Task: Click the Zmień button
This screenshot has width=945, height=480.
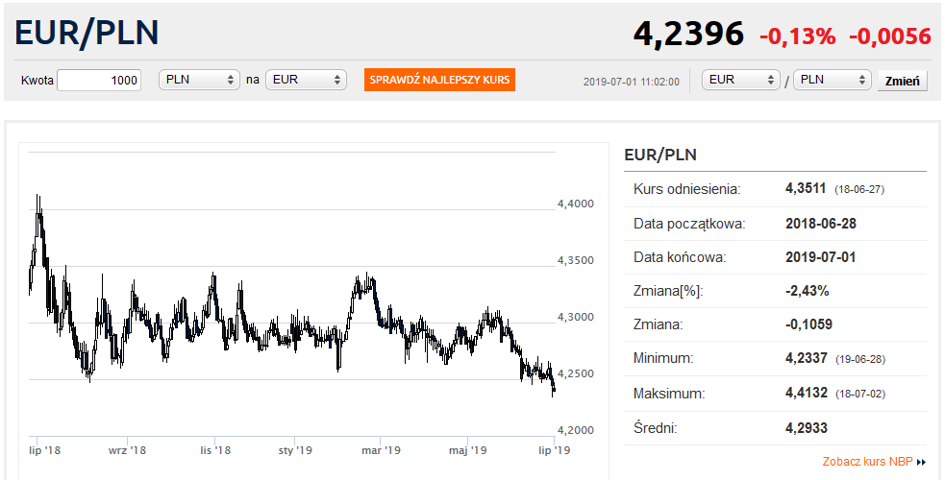Action: pos(902,81)
